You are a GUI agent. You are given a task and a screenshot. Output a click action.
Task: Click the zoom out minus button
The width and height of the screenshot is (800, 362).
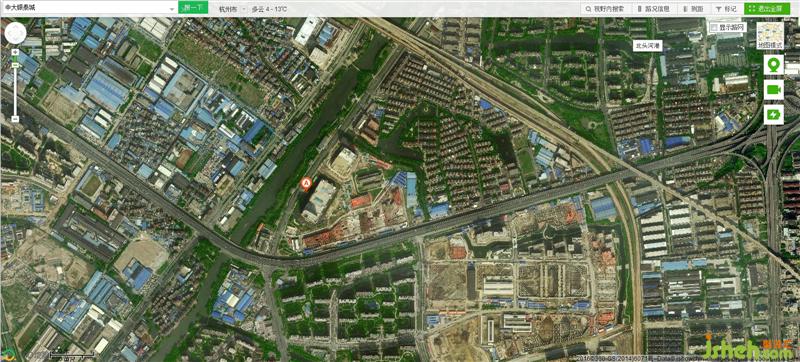click(x=15, y=118)
